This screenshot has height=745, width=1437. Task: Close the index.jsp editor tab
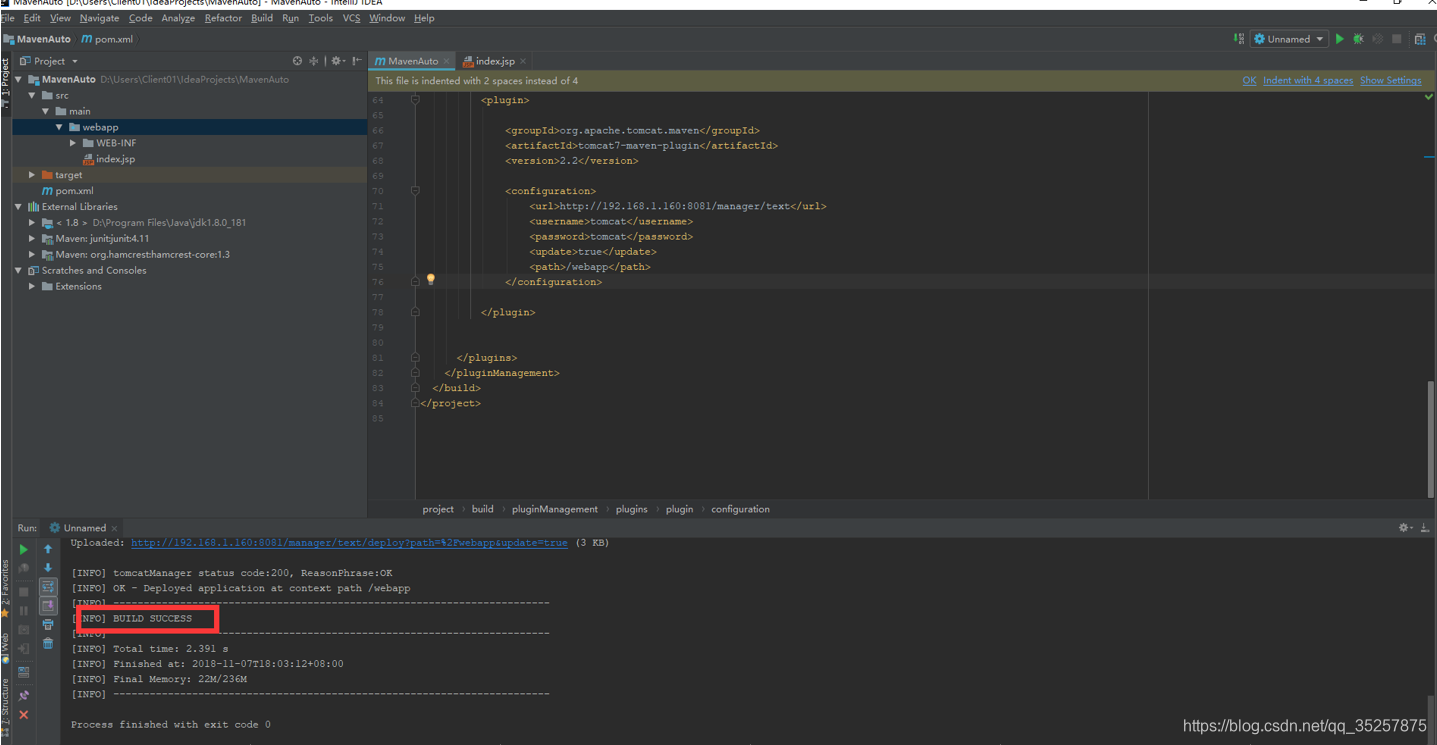(x=523, y=61)
